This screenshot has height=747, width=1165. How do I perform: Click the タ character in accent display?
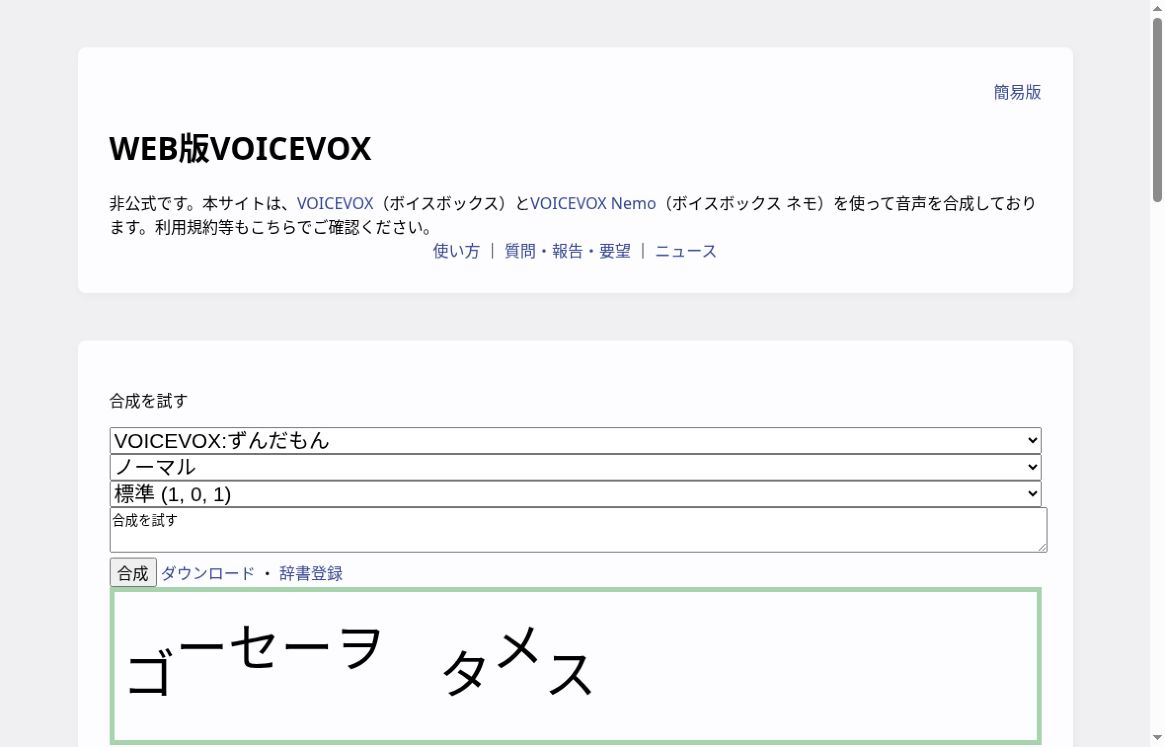(465, 672)
